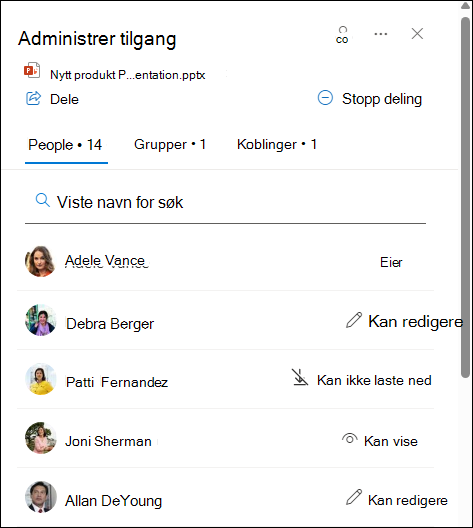
Task: Click the Stopp deling link
Action: point(382,99)
